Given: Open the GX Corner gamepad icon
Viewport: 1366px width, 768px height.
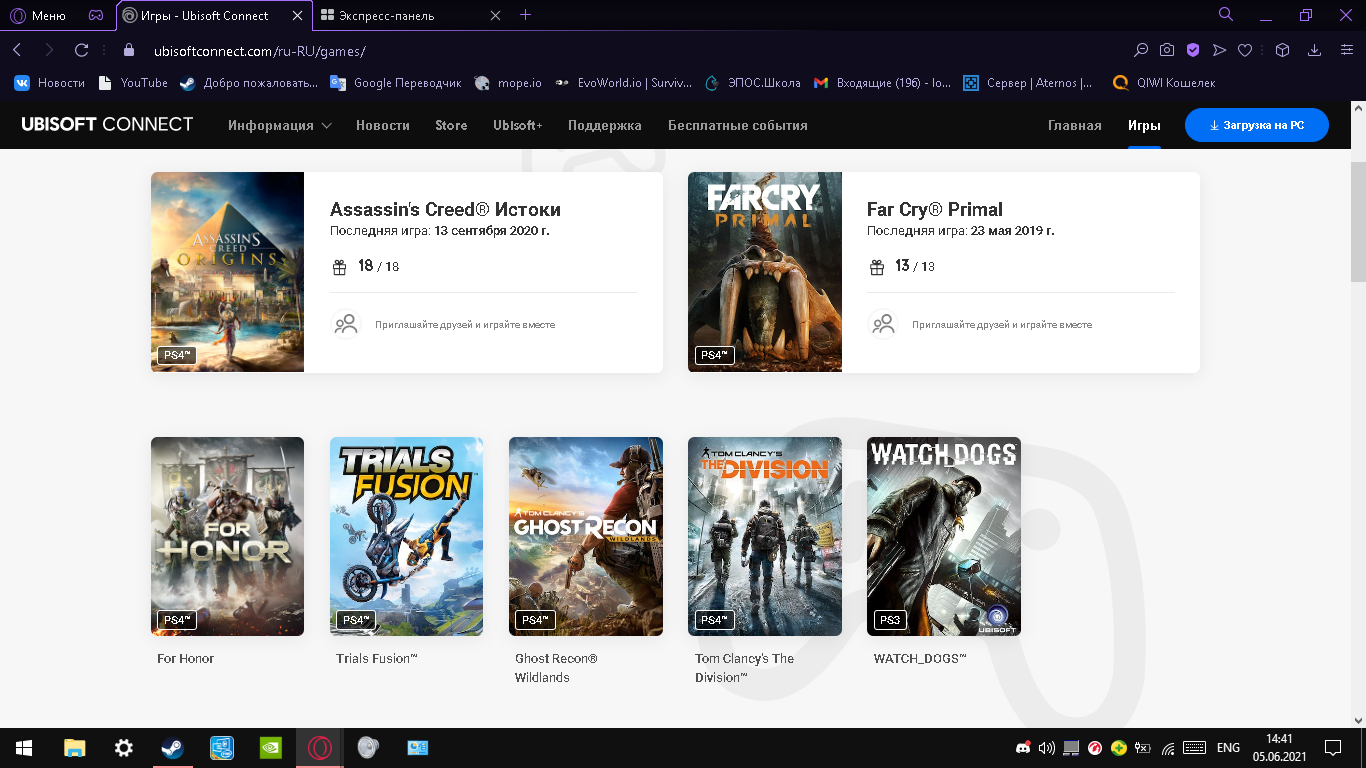Looking at the screenshot, I should [95, 15].
